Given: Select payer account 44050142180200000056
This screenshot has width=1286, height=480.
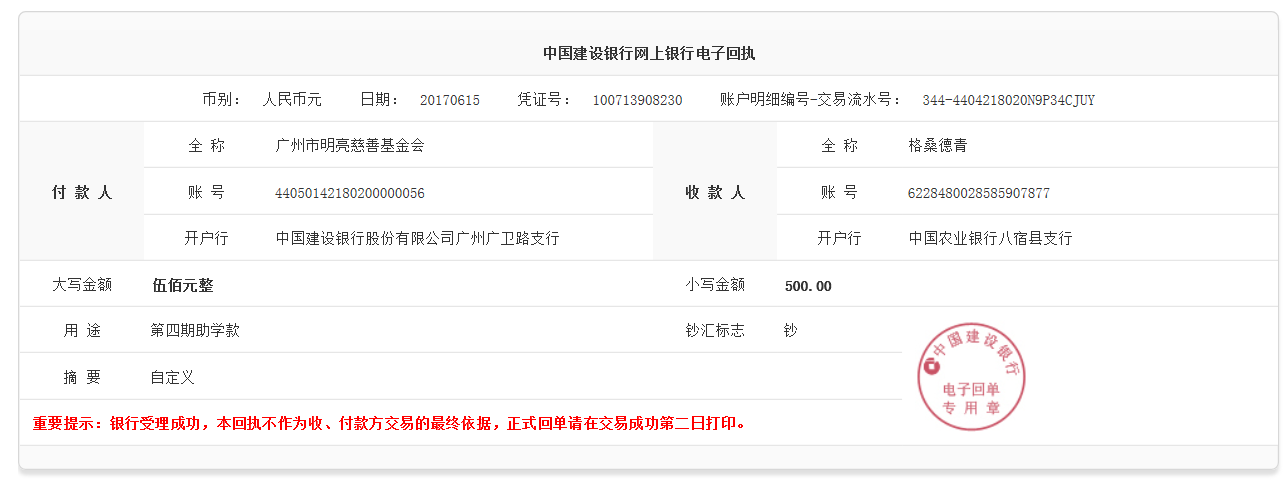Looking at the screenshot, I should [x=350, y=193].
